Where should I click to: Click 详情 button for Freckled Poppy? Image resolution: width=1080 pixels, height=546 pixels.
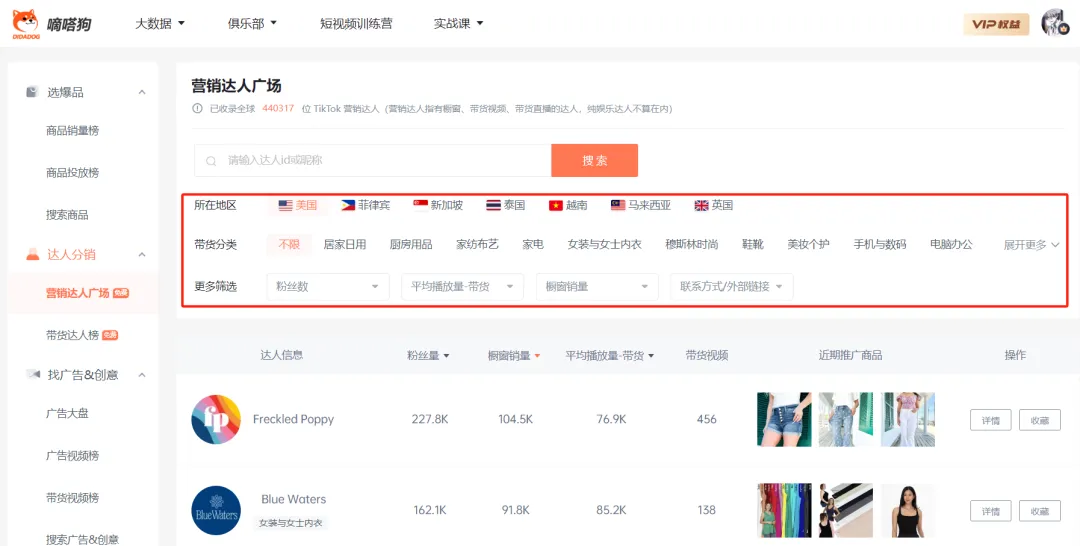pos(990,420)
